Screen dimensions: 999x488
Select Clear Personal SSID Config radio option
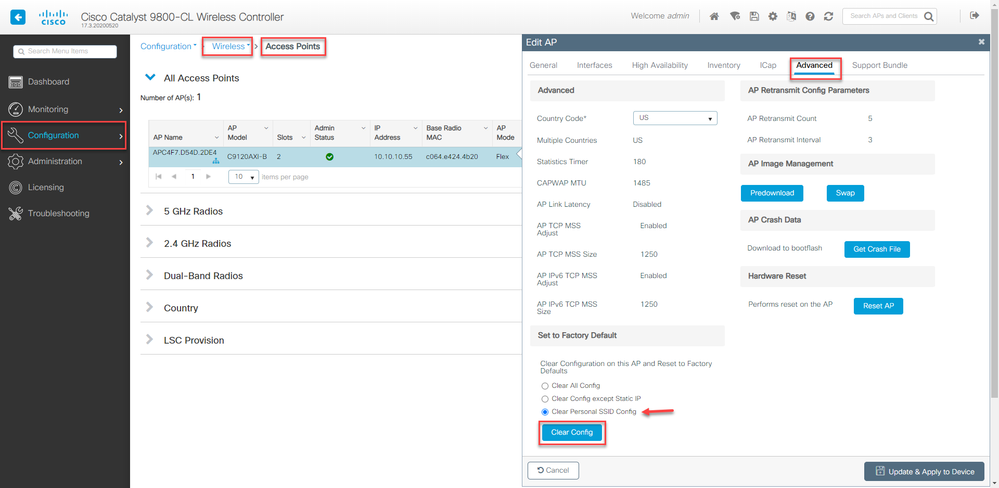click(544, 412)
